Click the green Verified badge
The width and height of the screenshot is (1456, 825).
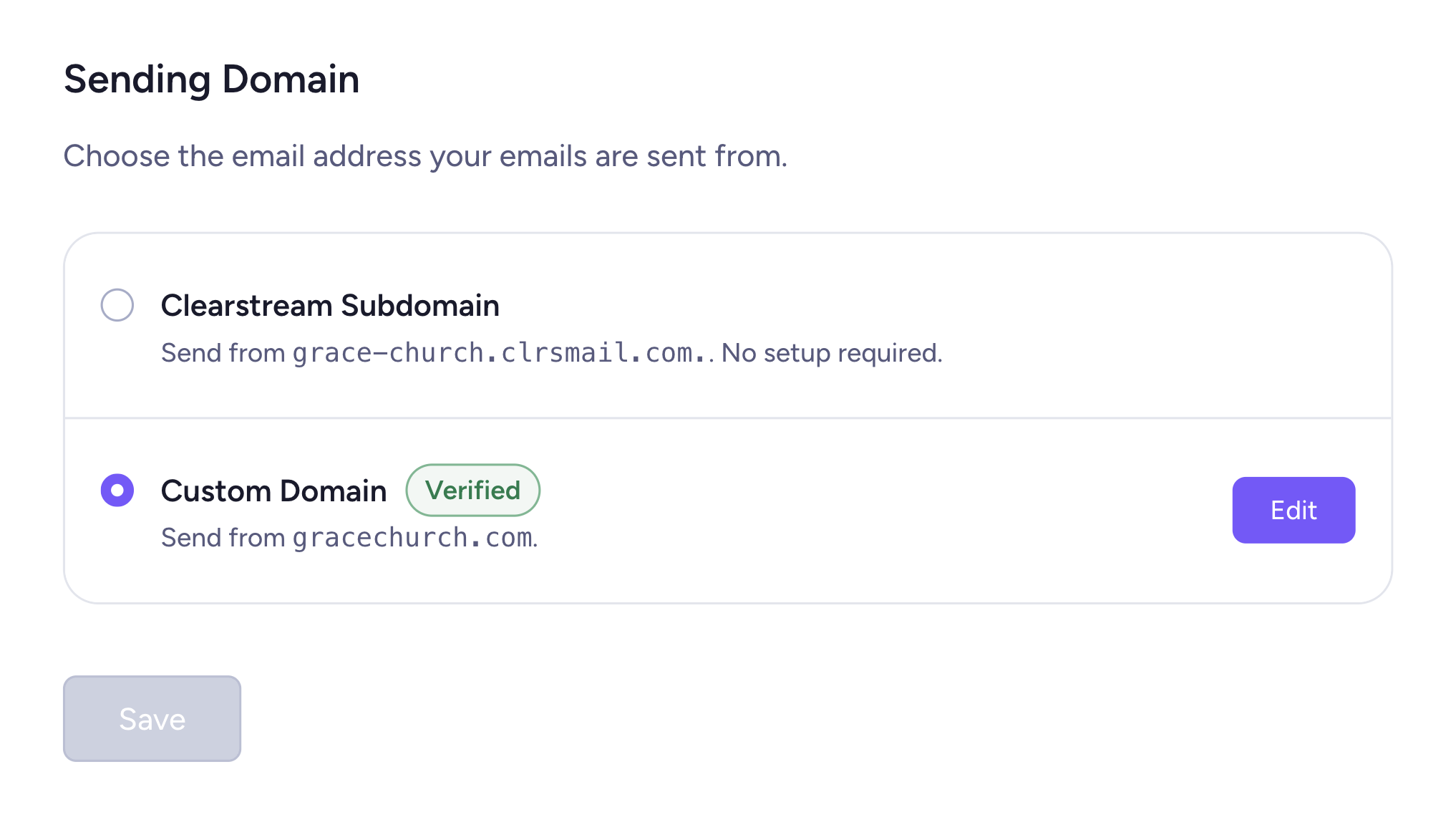click(x=472, y=490)
